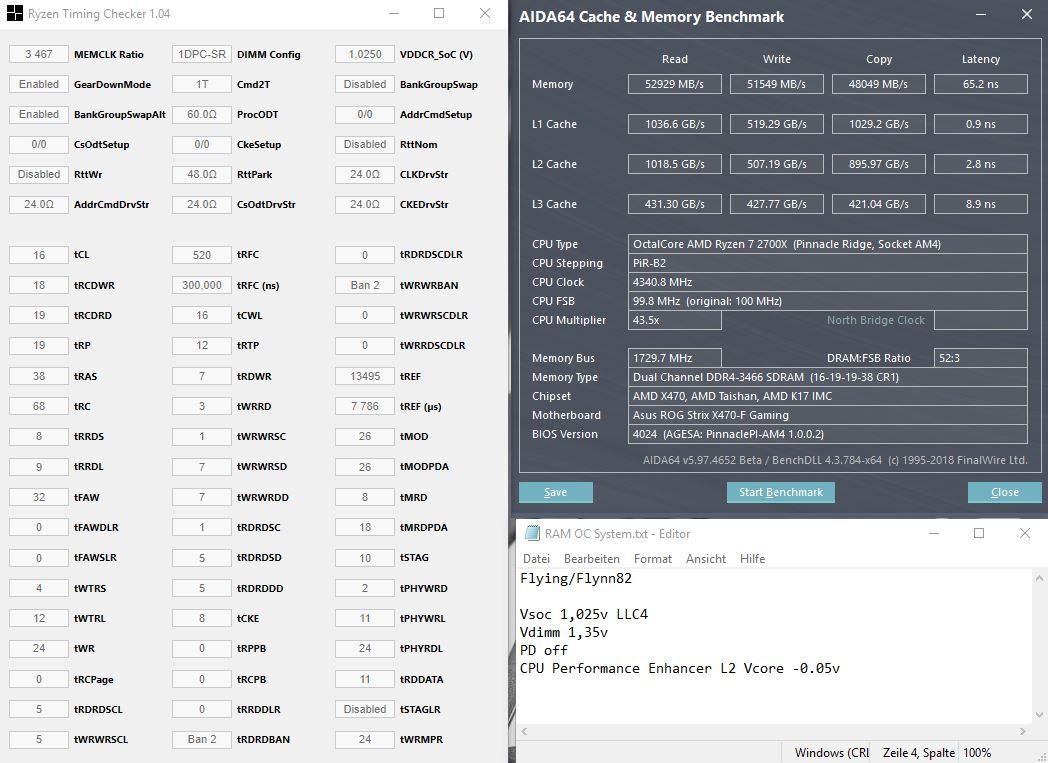Viewport: 1048px width, 763px height.
Task: Click the 'Windows (CRL' encoding status entry
Action: click(831, 753)
